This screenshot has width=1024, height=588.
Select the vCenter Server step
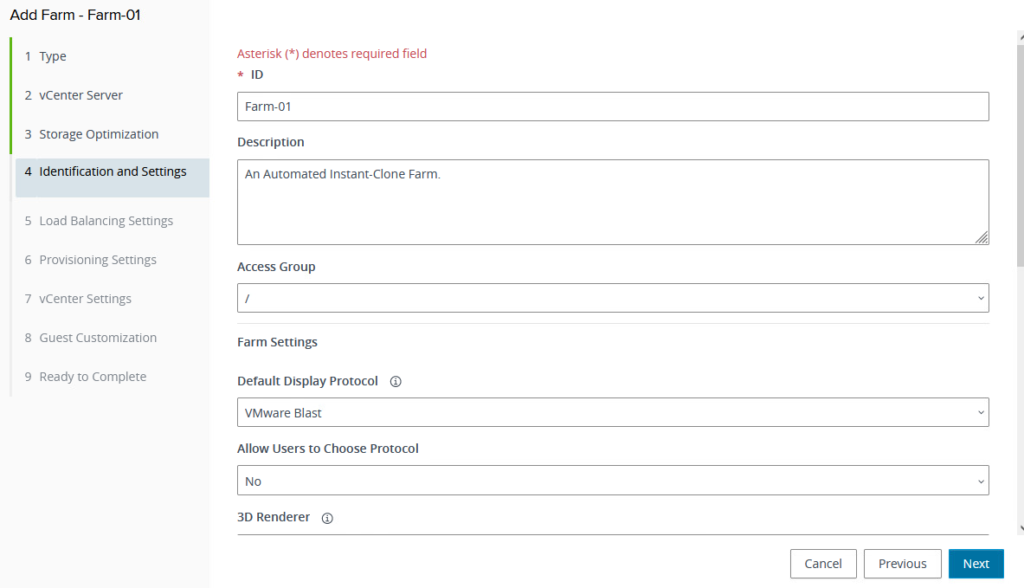(x=80, y=95)
